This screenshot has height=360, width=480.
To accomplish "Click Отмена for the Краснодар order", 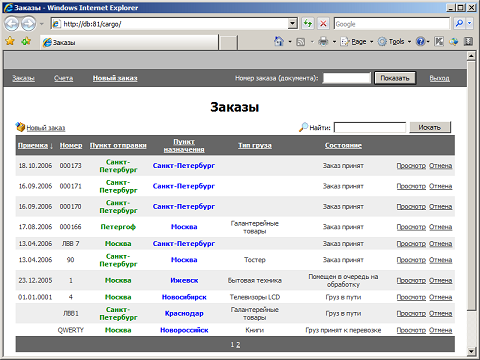I will tap(440, 313).
